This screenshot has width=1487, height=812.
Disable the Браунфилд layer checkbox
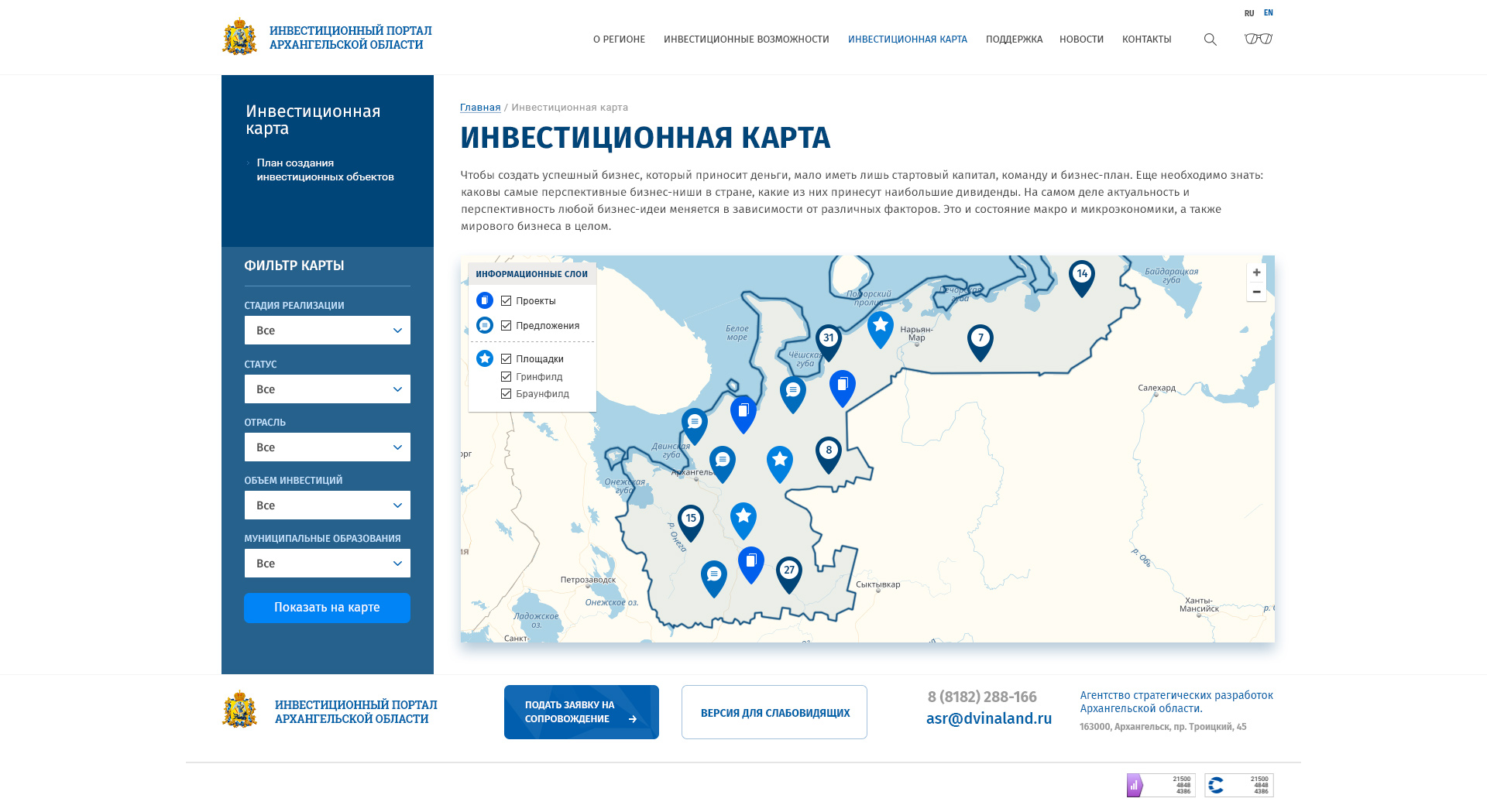coord(506,394)
